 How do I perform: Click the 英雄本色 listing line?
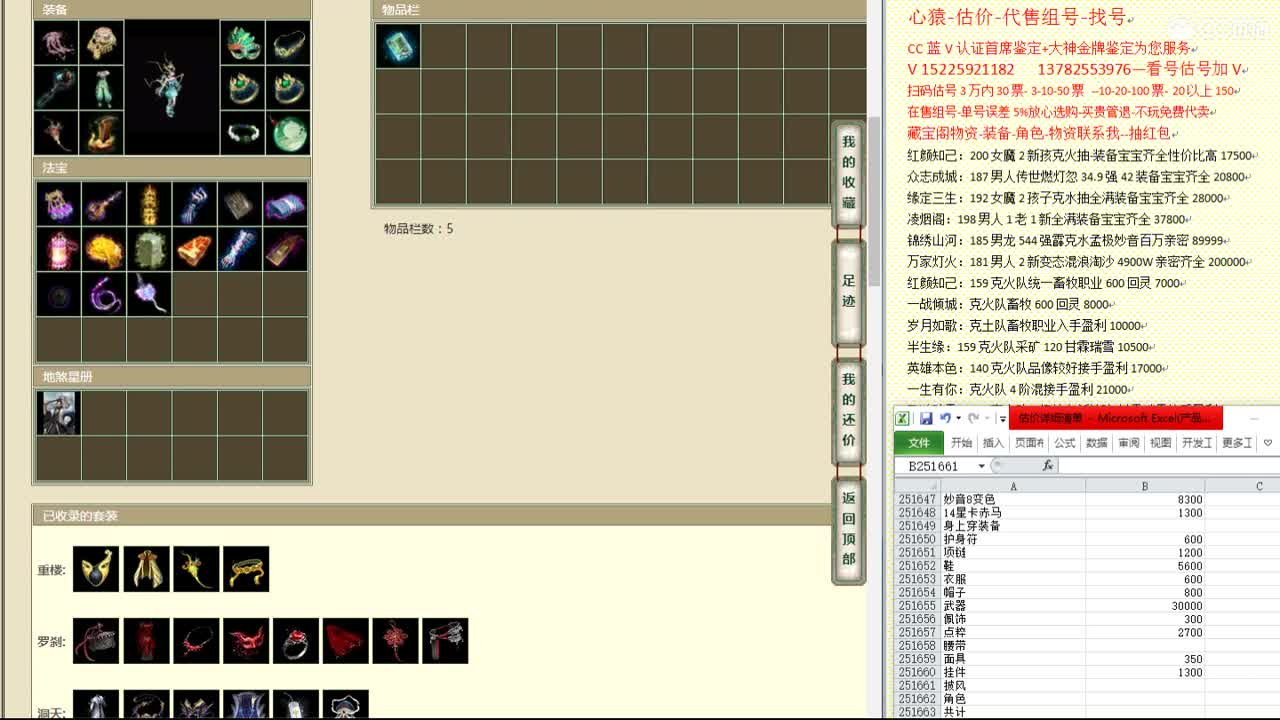[1037, 368]
